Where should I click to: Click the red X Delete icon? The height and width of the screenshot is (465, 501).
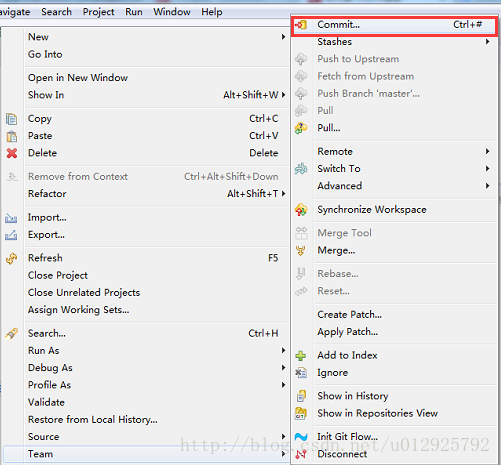(12, 153)
